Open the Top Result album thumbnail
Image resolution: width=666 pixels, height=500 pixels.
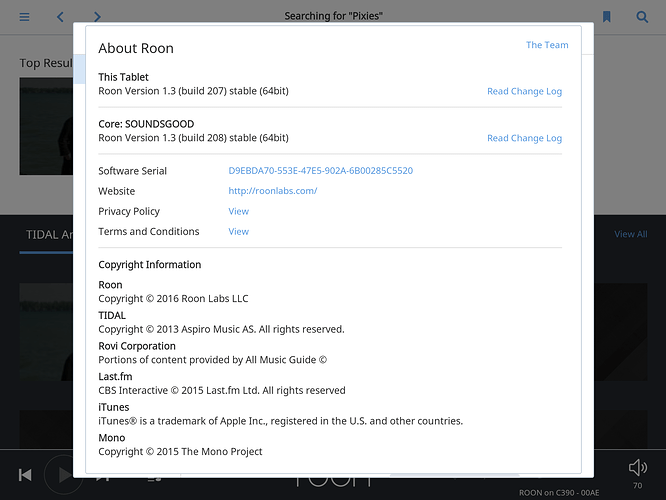click(x=46, y=126)
